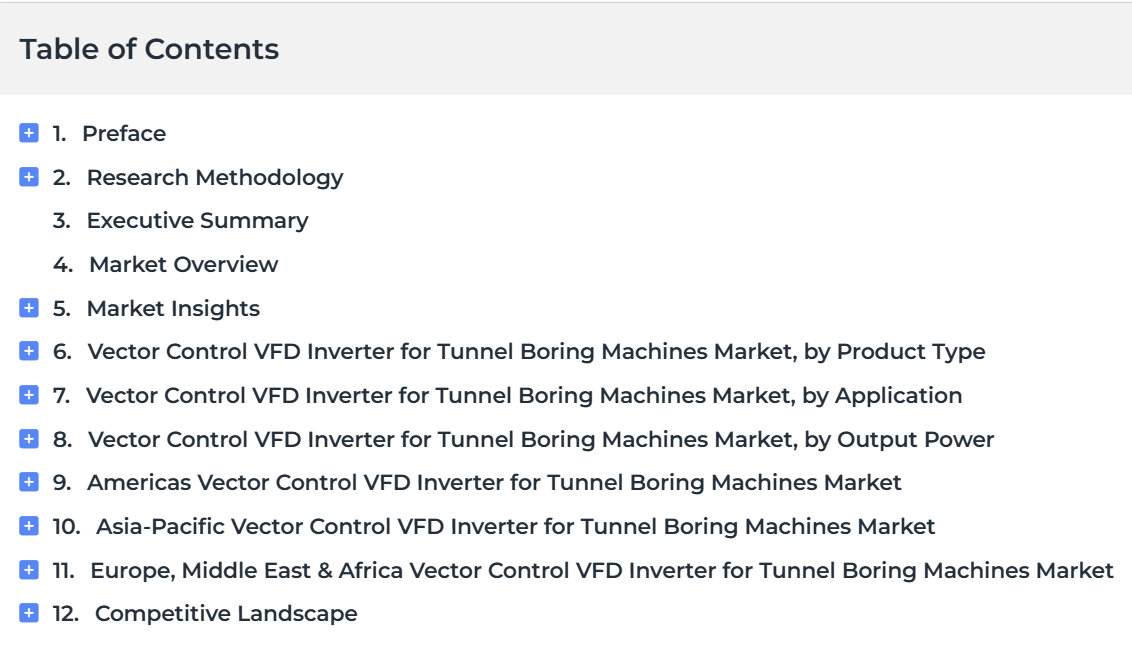Expand Competitive Landscape plus icon
The height and width of the screenshot is (655, 1132).
tap(29, 613)
